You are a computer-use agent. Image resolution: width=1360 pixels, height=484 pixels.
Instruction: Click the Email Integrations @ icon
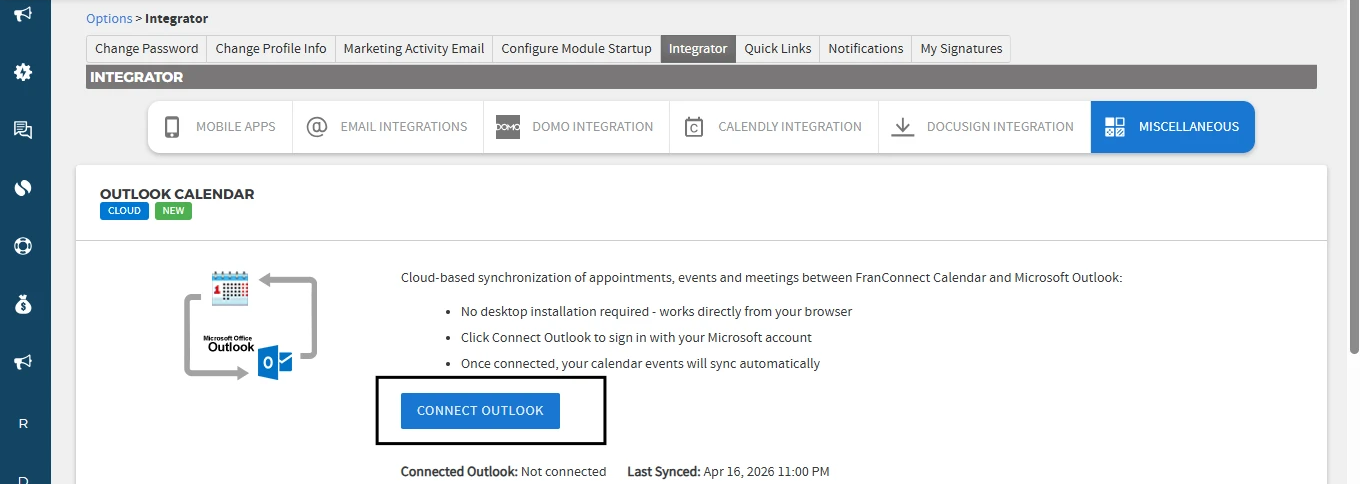point(317,127)
